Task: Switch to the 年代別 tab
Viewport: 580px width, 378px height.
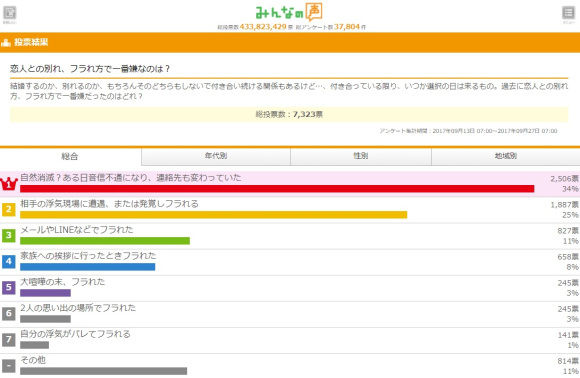Action: click(x=216, y=156)
